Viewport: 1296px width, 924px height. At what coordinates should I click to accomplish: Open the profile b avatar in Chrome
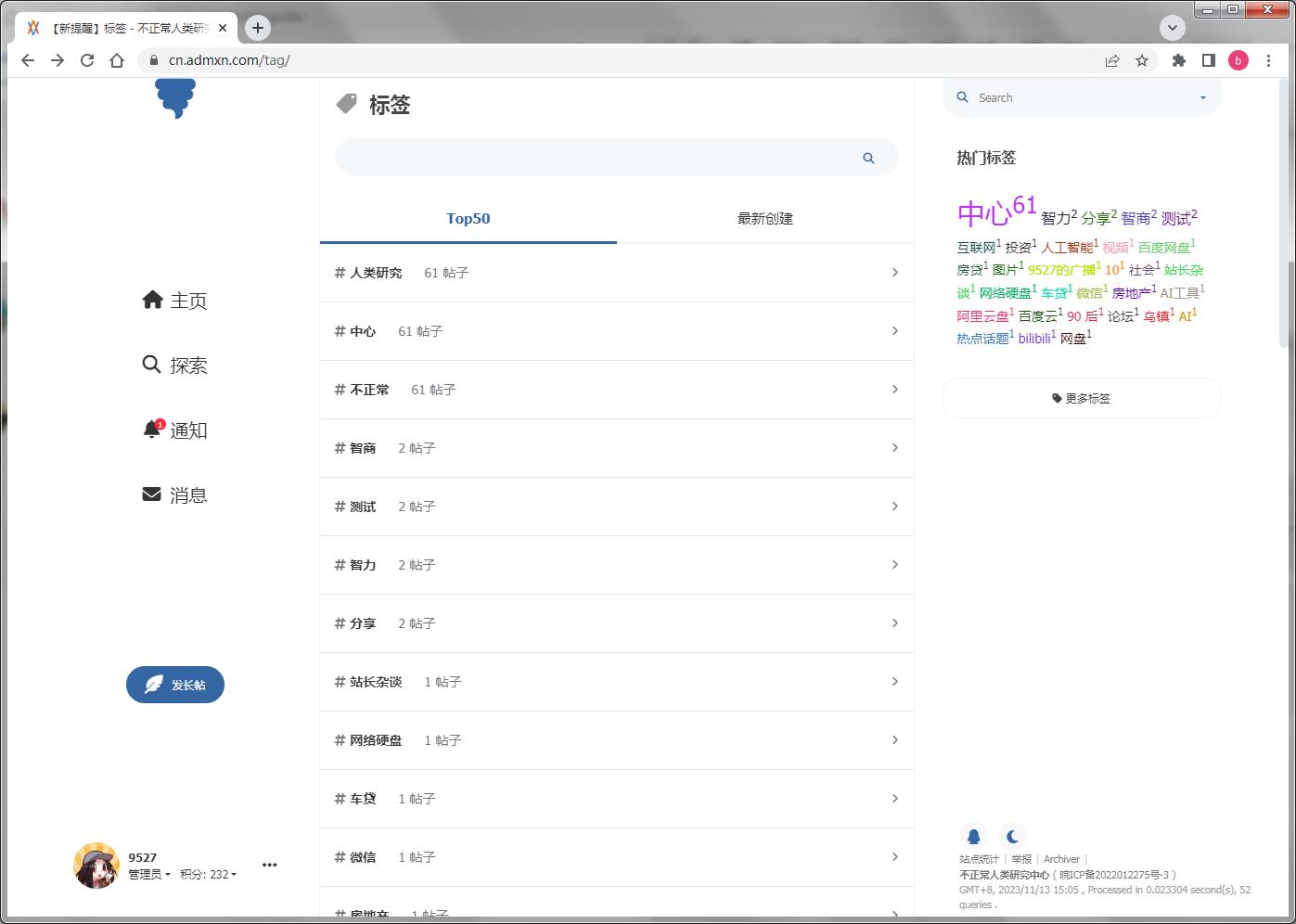click(1238, 60)
